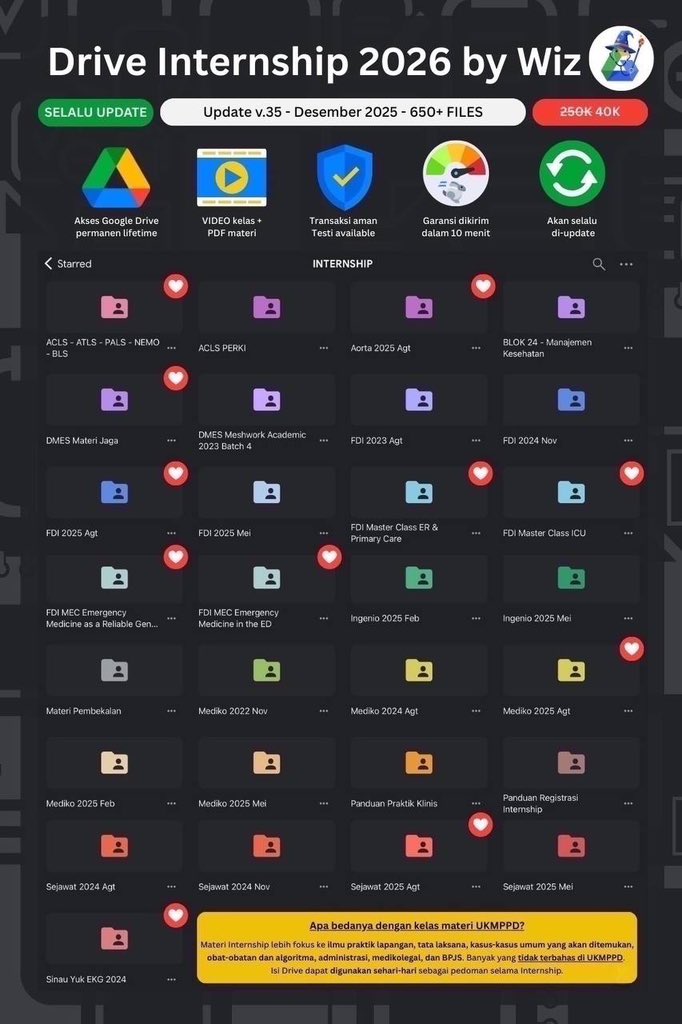Click the Google Drive logo icon
The image size is (682, 1024).
(116, 178)
